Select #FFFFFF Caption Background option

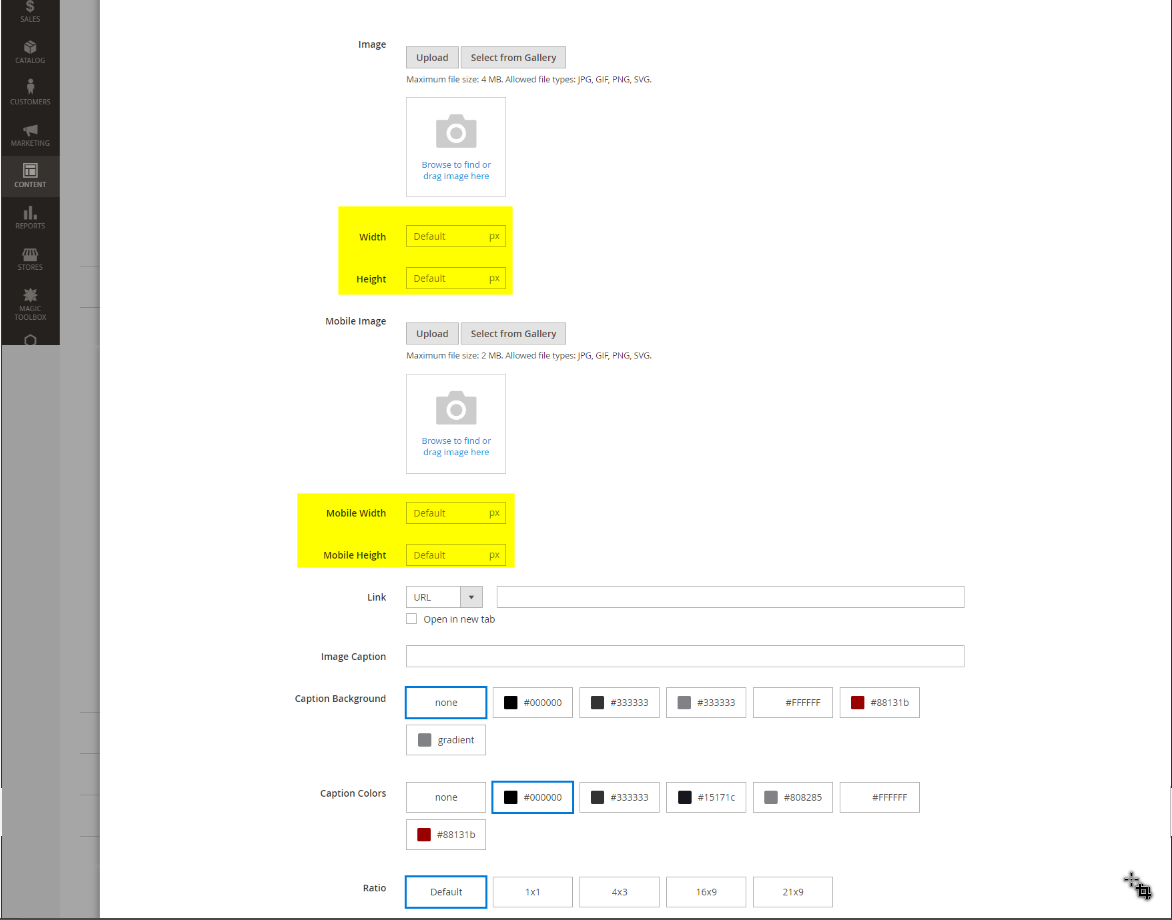point(793,703)
